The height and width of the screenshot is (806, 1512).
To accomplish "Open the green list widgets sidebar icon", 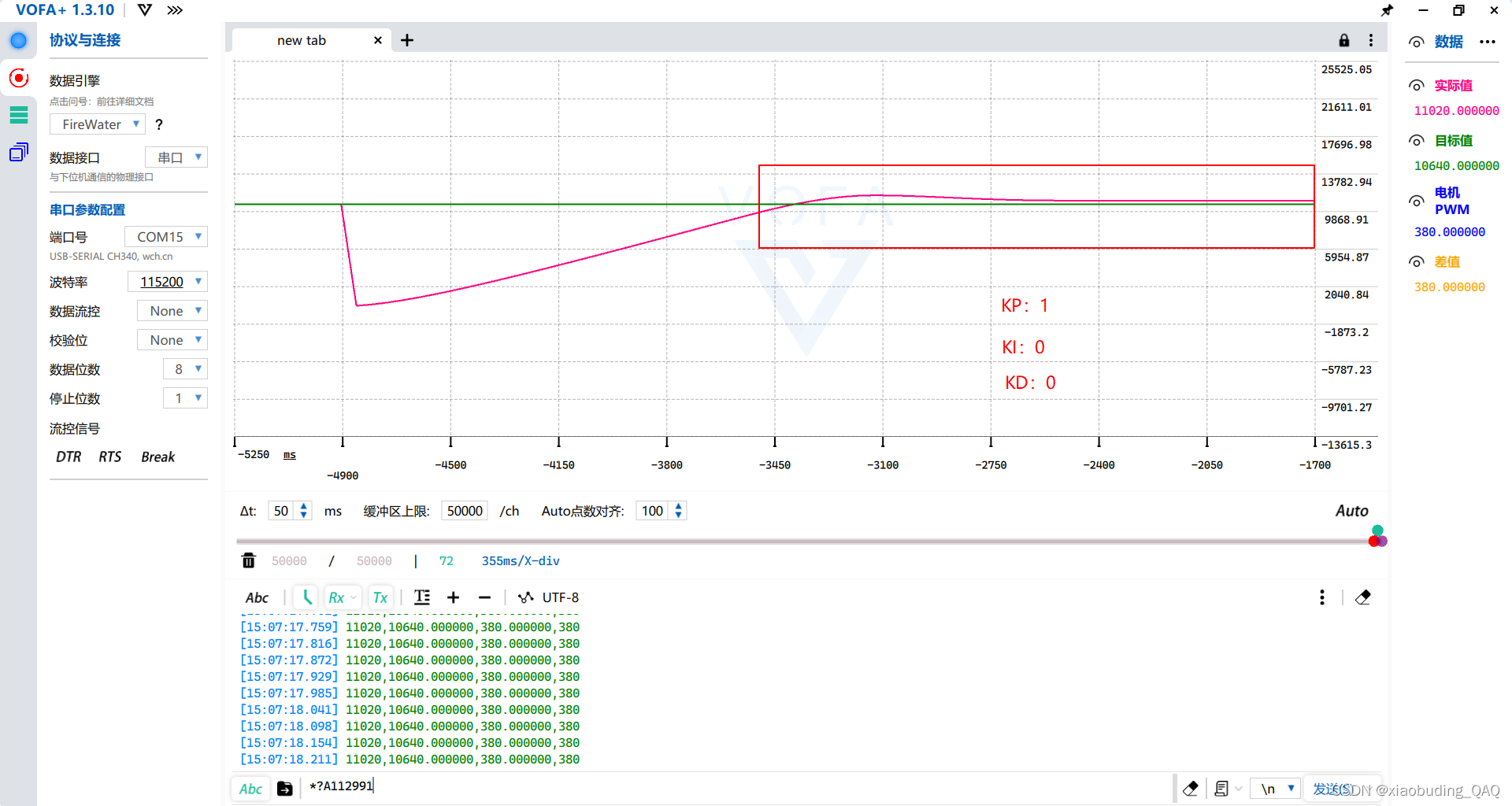I will [19, 115].
